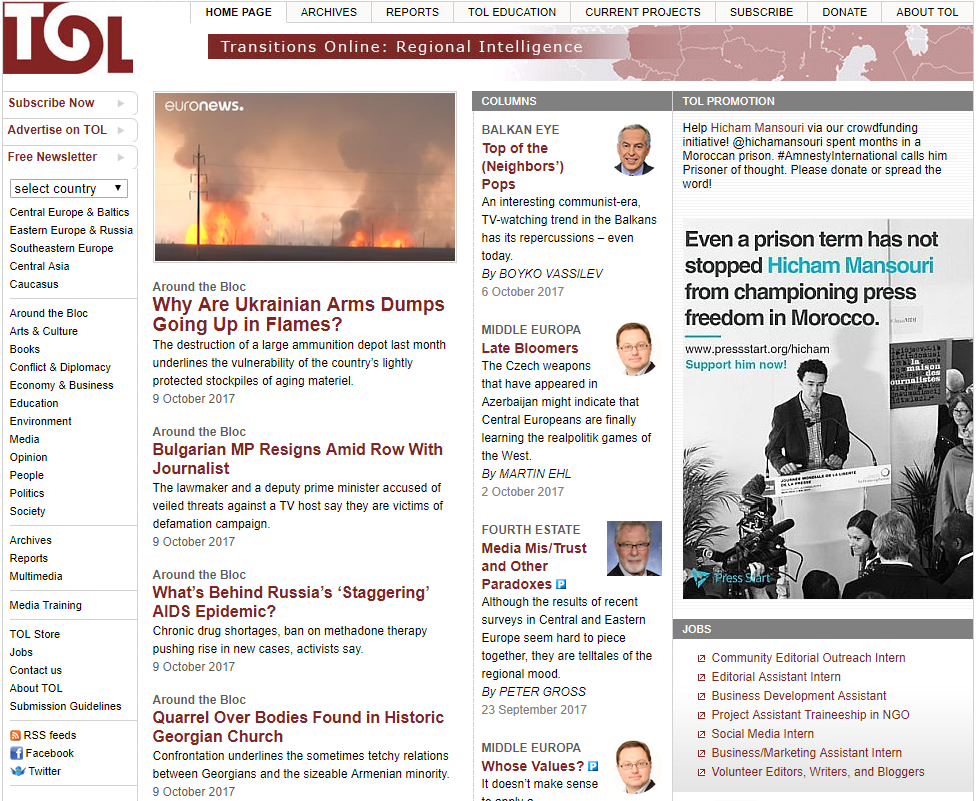
Task: Open Economy & Business category
Action: tap(61, 386)
